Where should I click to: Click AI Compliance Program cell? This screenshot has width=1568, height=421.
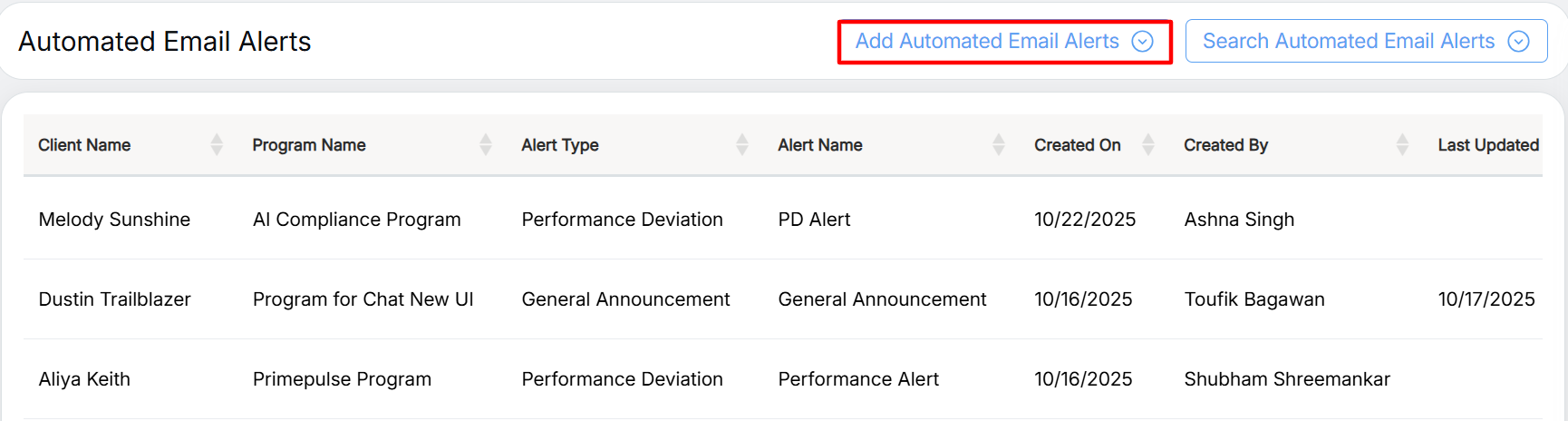tap(356, 220)
